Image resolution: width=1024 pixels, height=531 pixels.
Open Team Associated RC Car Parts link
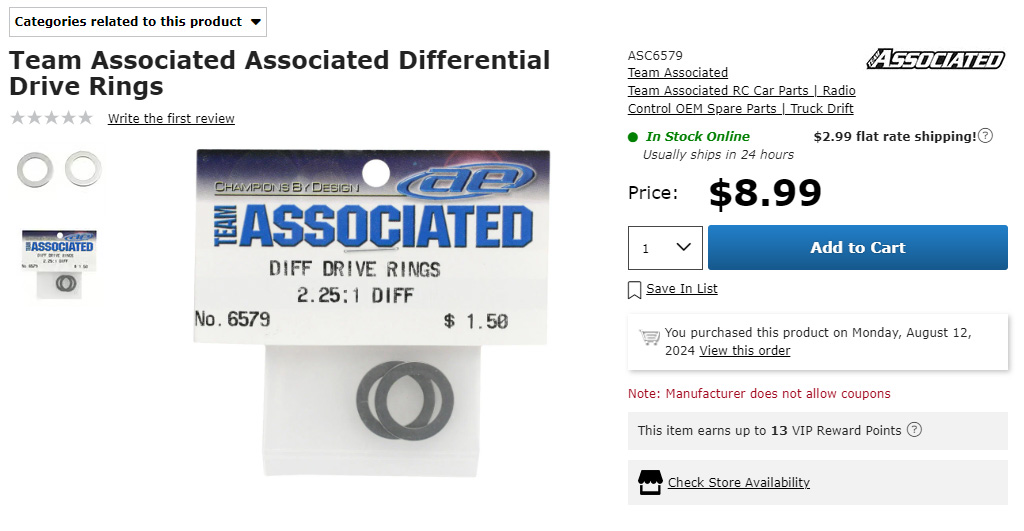click(741, 99)
